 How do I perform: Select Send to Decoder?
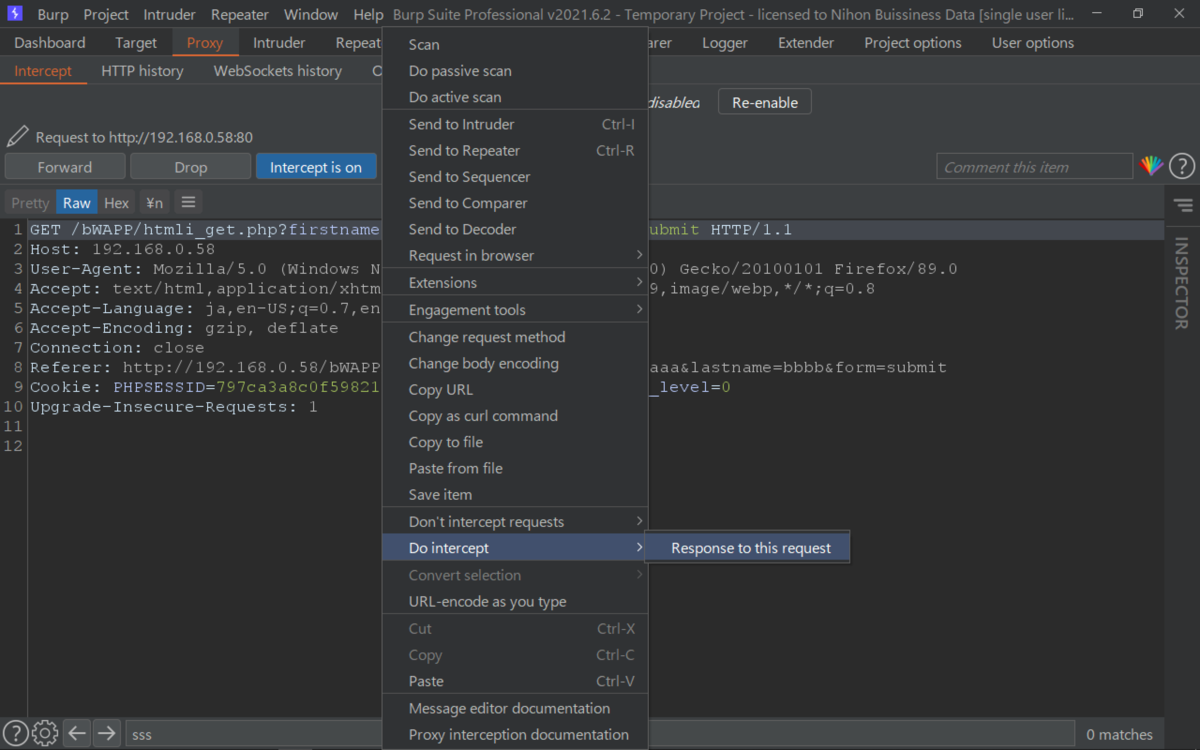[x=515, y=229]
